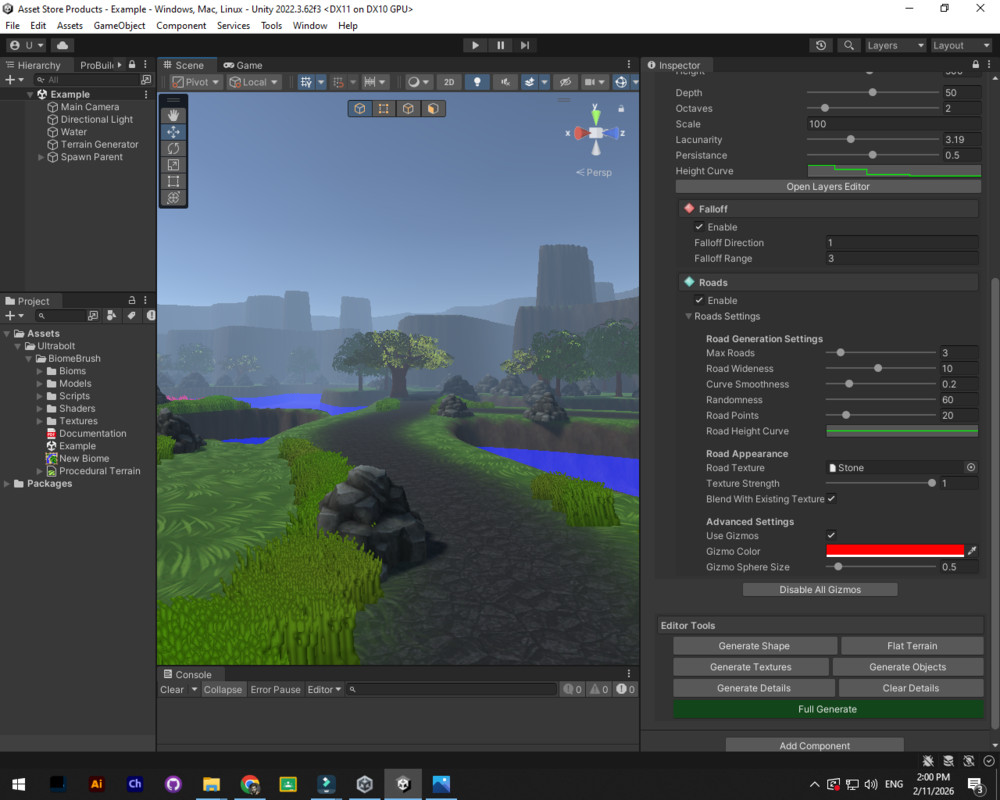Click the Project search by label icon

(x=131, y=315)
